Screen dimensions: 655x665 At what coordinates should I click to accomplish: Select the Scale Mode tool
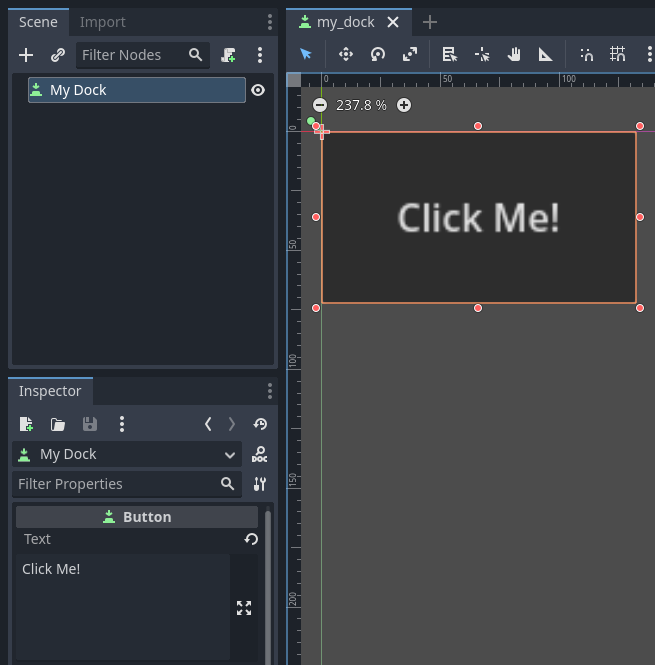410,55
